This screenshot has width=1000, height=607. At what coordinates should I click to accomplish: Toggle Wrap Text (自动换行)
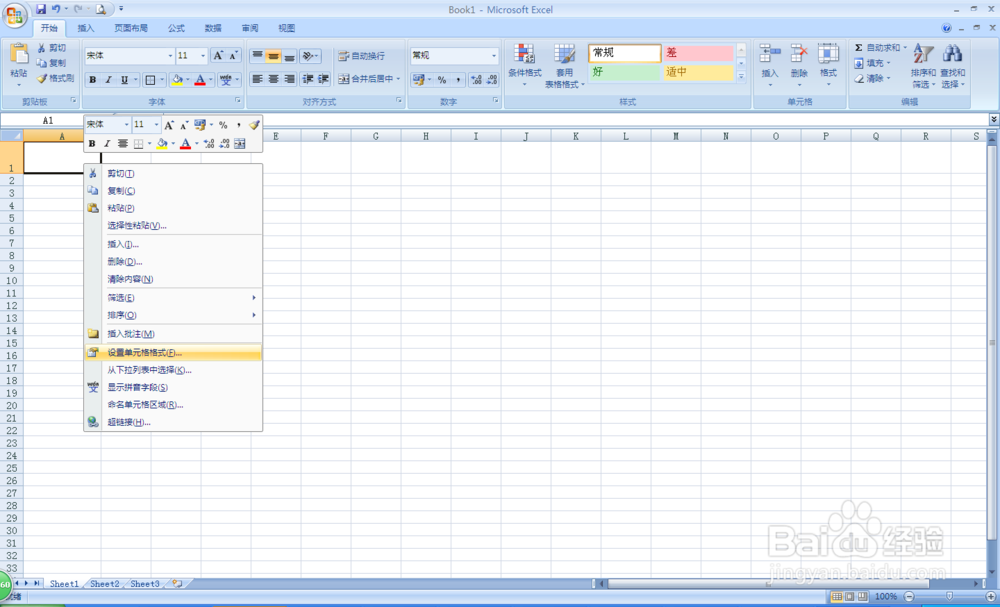(362, 56)
